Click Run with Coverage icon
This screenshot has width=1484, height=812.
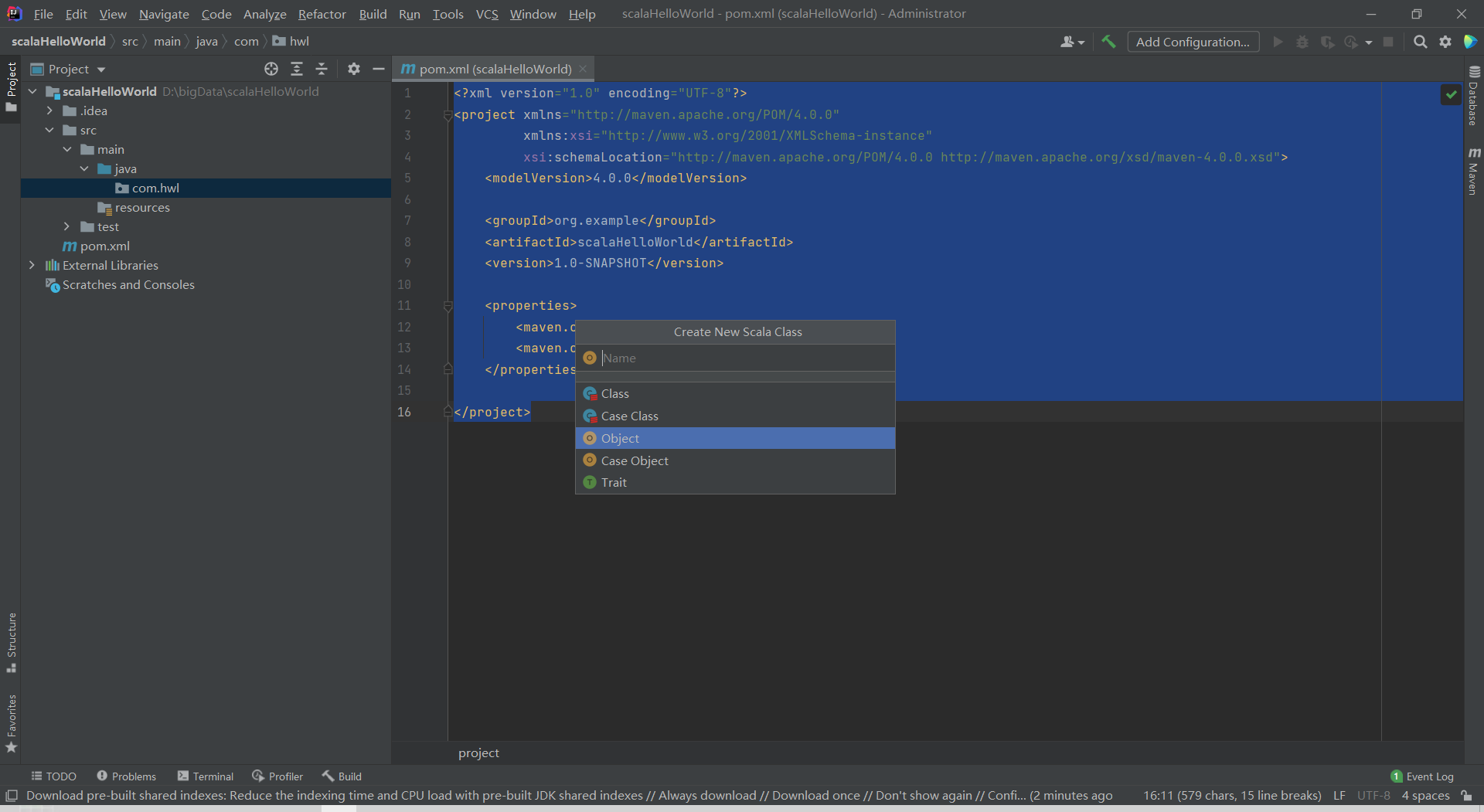1327,42
